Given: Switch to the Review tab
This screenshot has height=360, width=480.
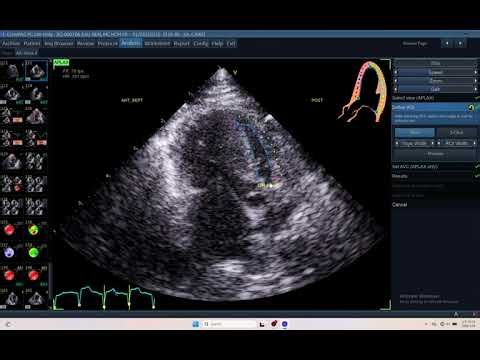Looking at the screenshot, I should (85, 44).
